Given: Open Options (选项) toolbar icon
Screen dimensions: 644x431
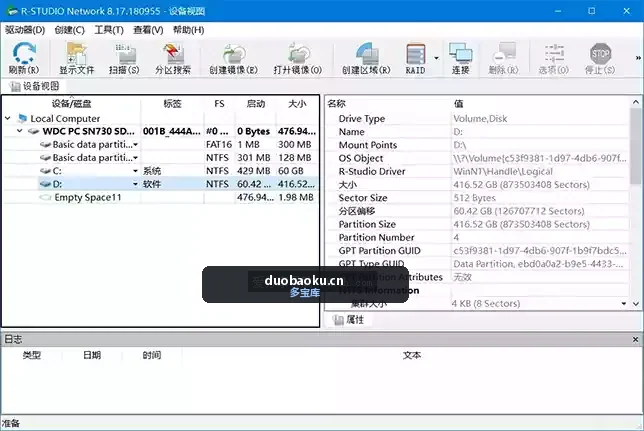Looking at the screenshot, I should pyautogui.click(x=554, y=58).
